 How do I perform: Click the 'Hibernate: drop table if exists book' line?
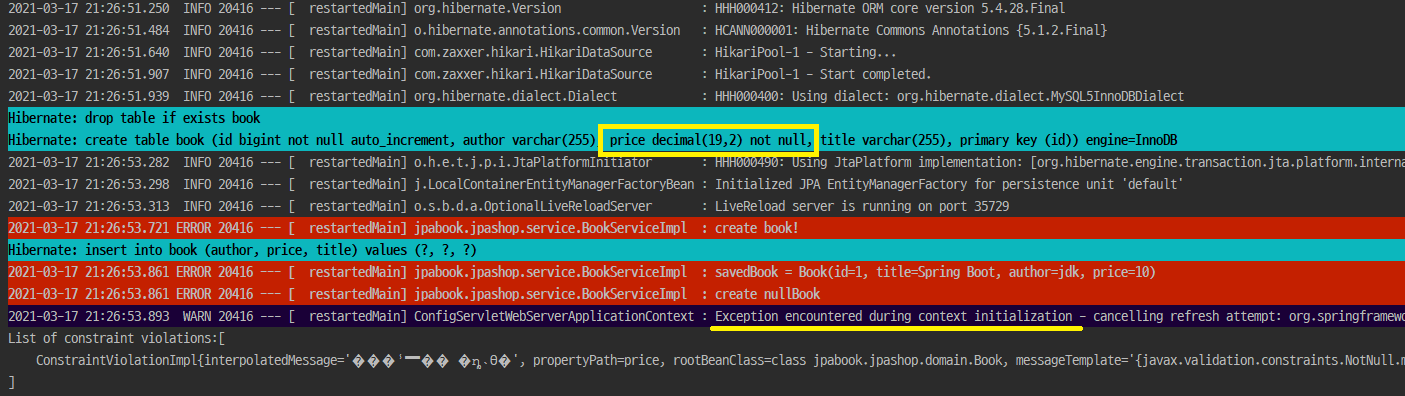click(134, 118)
